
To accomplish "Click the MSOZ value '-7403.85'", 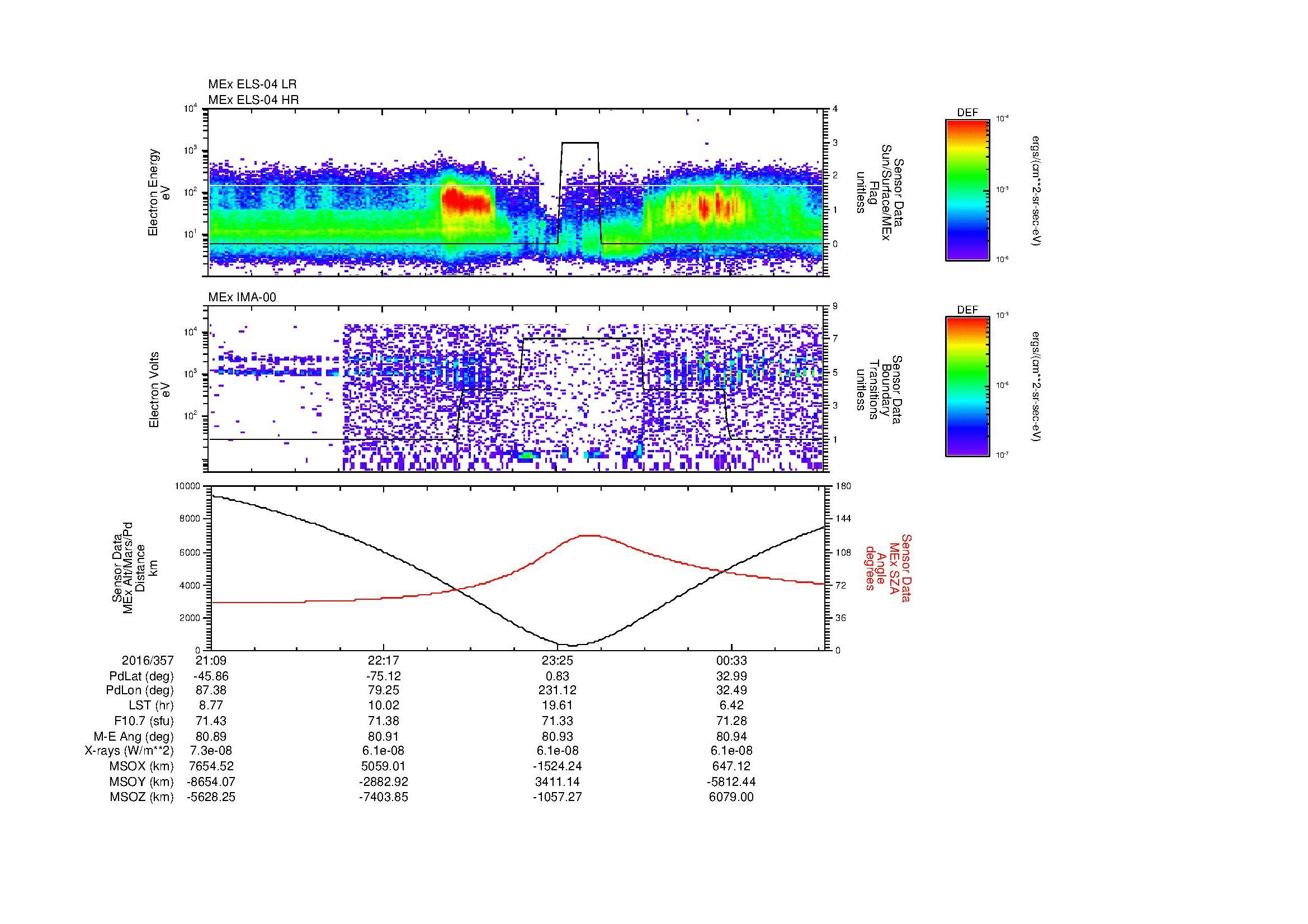I will click(x=384, y=797).
